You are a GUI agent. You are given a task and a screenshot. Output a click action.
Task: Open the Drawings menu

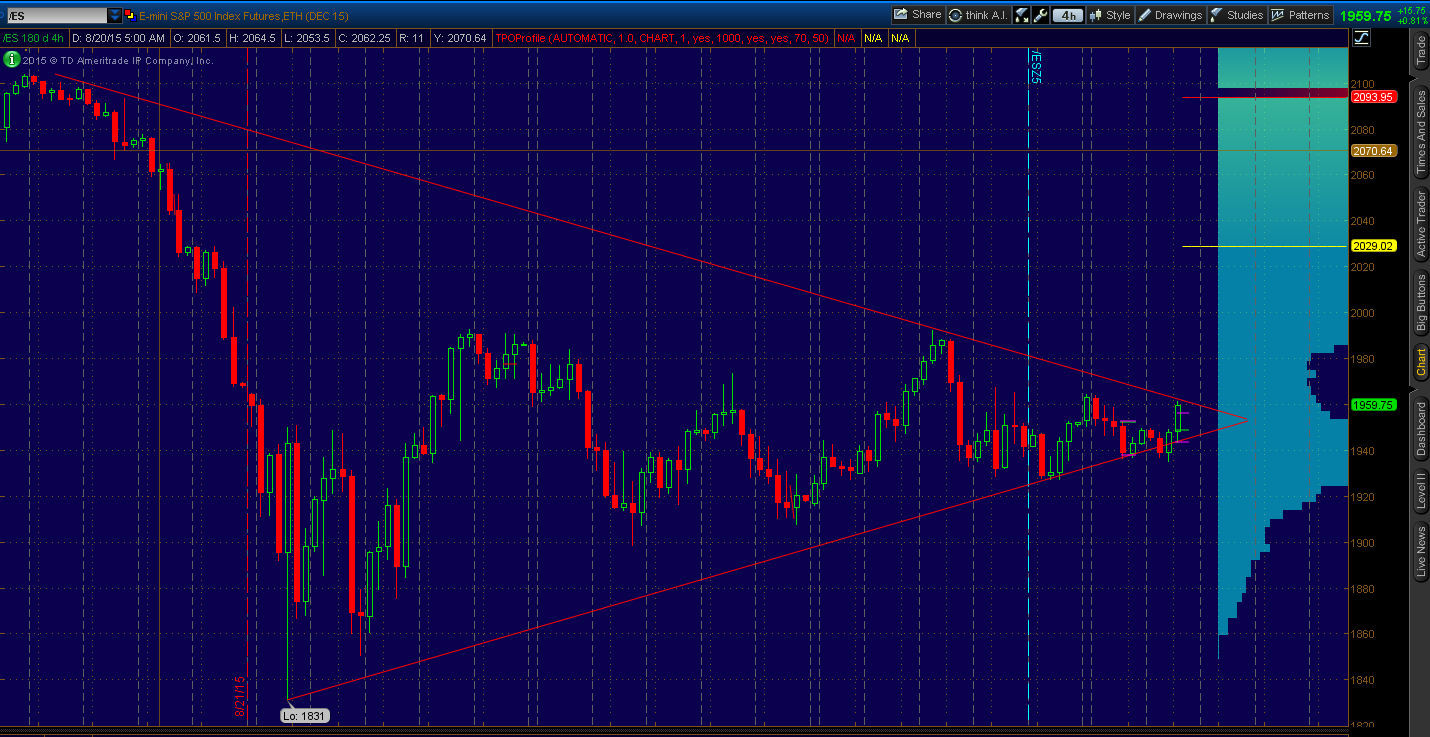(x=1170, y=15)
